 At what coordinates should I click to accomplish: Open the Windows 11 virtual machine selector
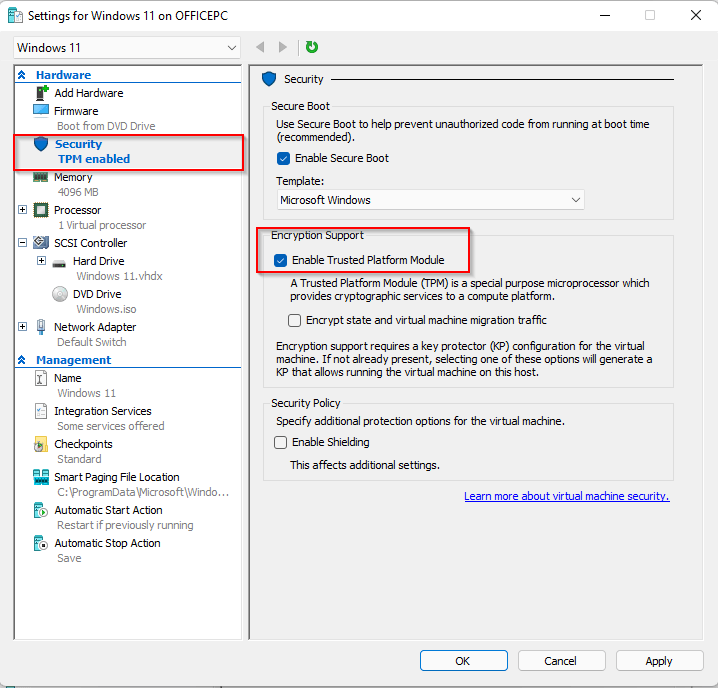click(x=127, y=48)
